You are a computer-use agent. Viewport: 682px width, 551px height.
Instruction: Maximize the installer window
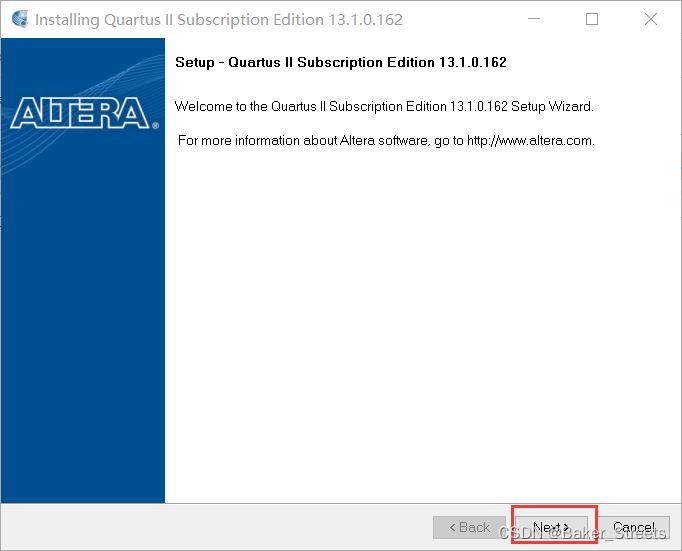[592, 19]
